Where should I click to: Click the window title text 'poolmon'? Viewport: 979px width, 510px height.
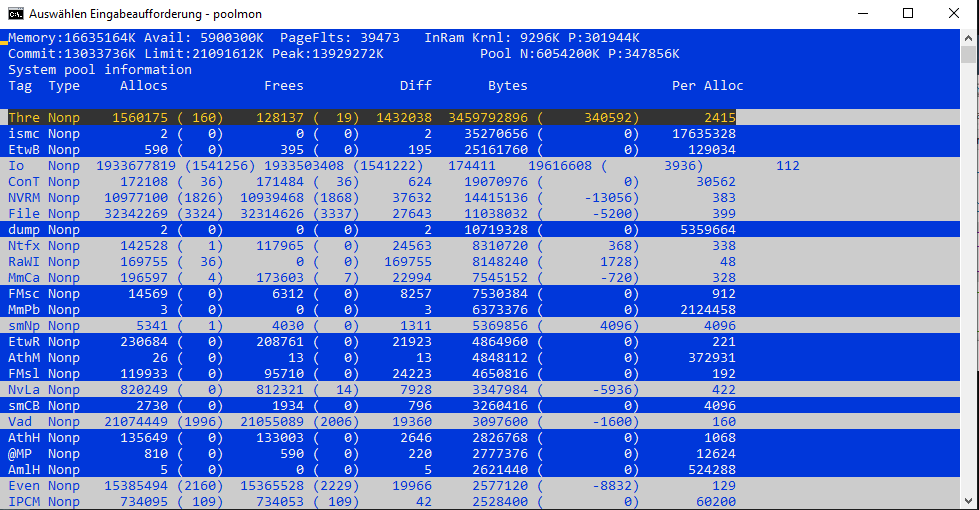(237, 14)
